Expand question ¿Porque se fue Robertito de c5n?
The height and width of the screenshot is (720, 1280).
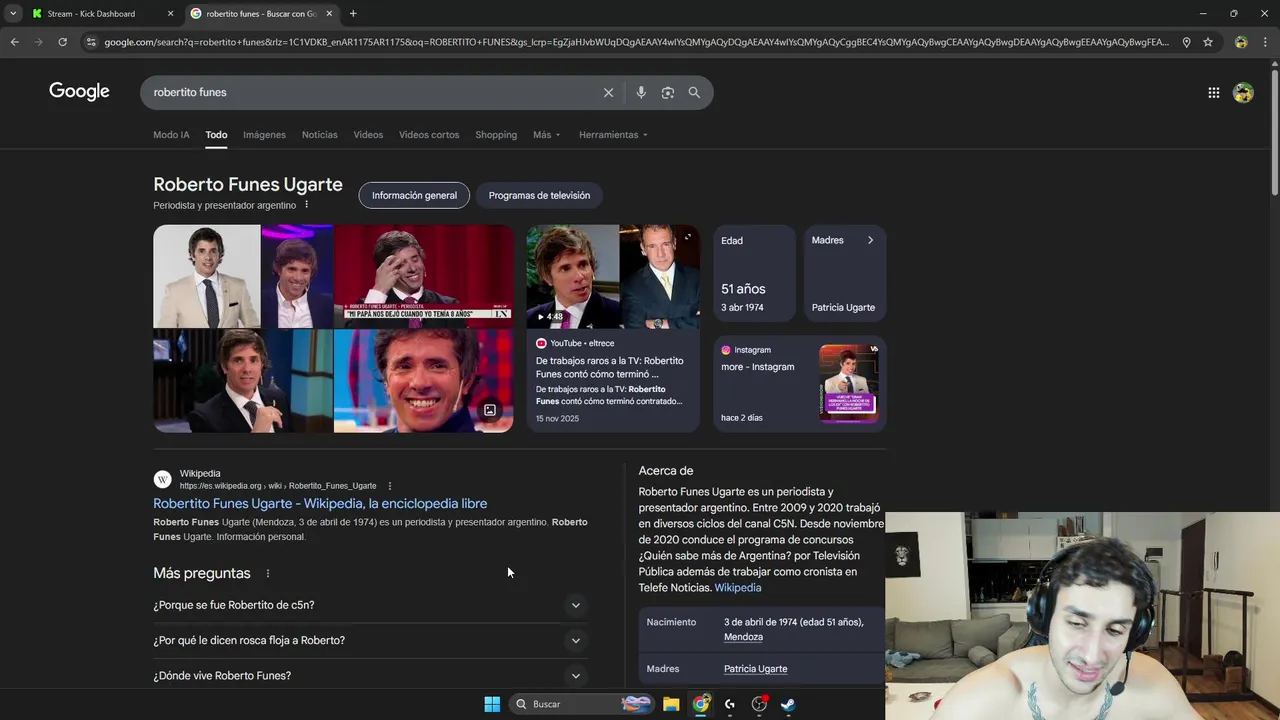click(x=370, y=605)
